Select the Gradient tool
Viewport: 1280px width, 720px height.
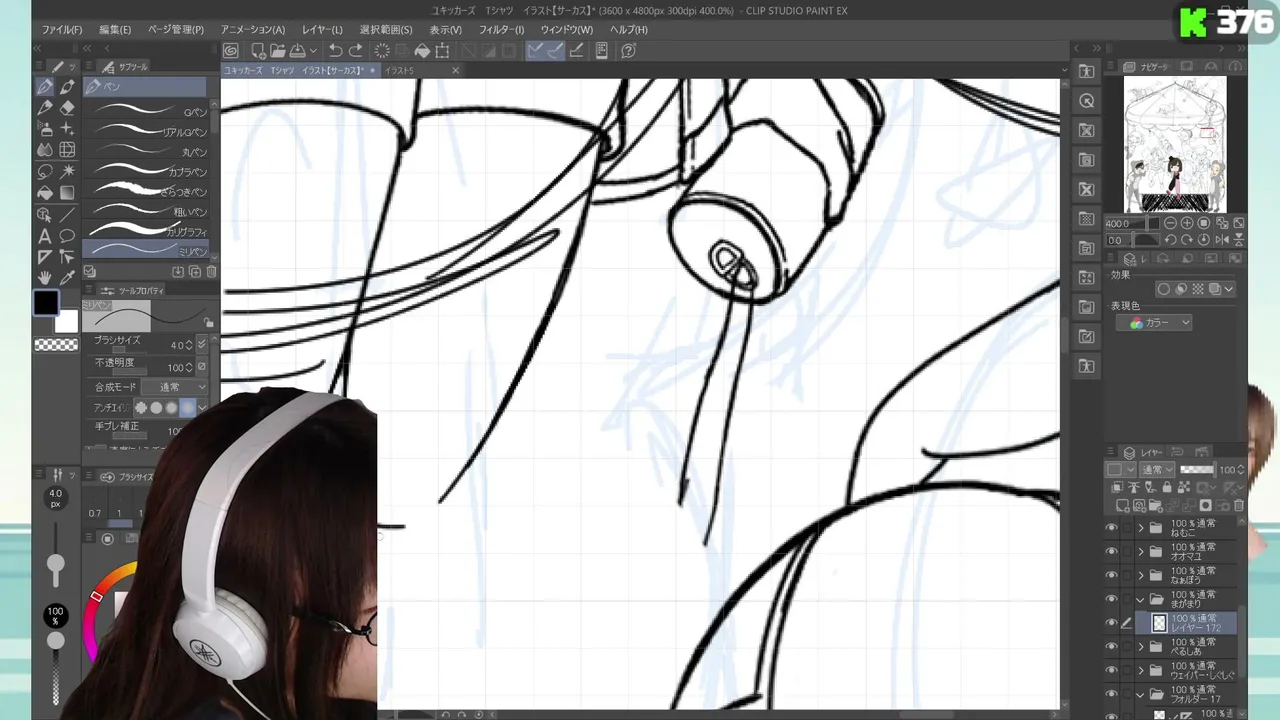click(x=67, y=192)
